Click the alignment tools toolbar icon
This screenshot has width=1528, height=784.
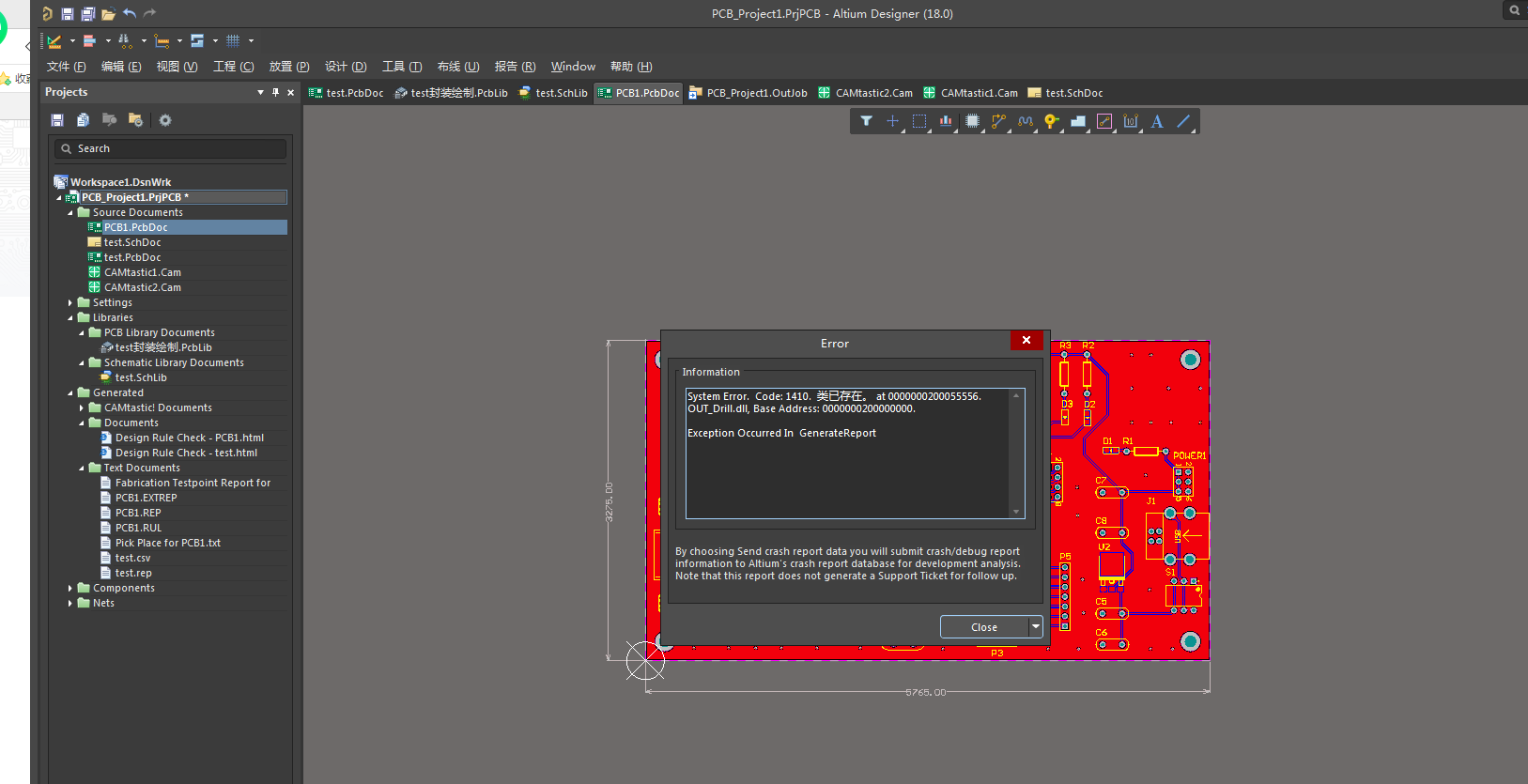point(90,41)
